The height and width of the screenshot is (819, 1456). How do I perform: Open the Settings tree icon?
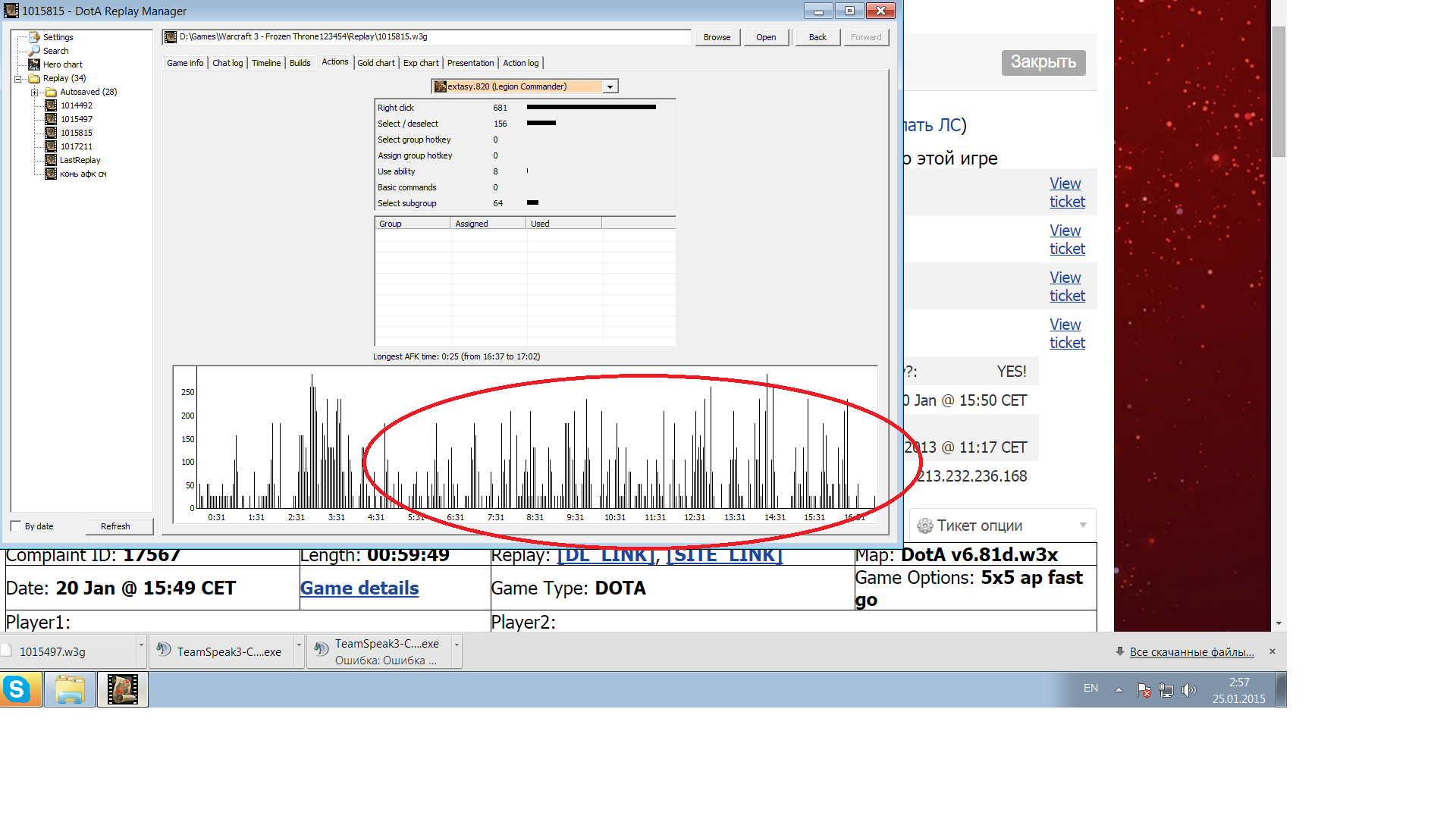pyautogui.click(x=34, y=37)
